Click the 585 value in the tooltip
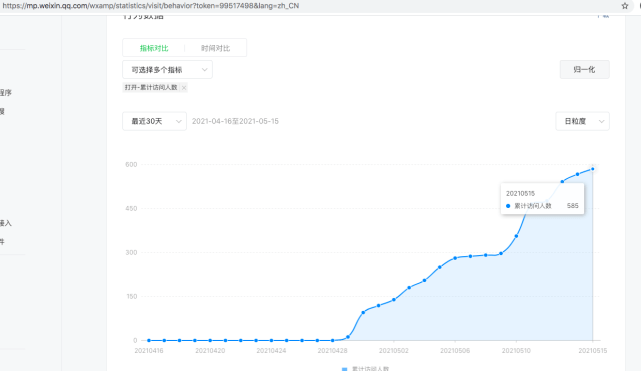The height and width of the screenshot is (371, 641). click(572, 206)
